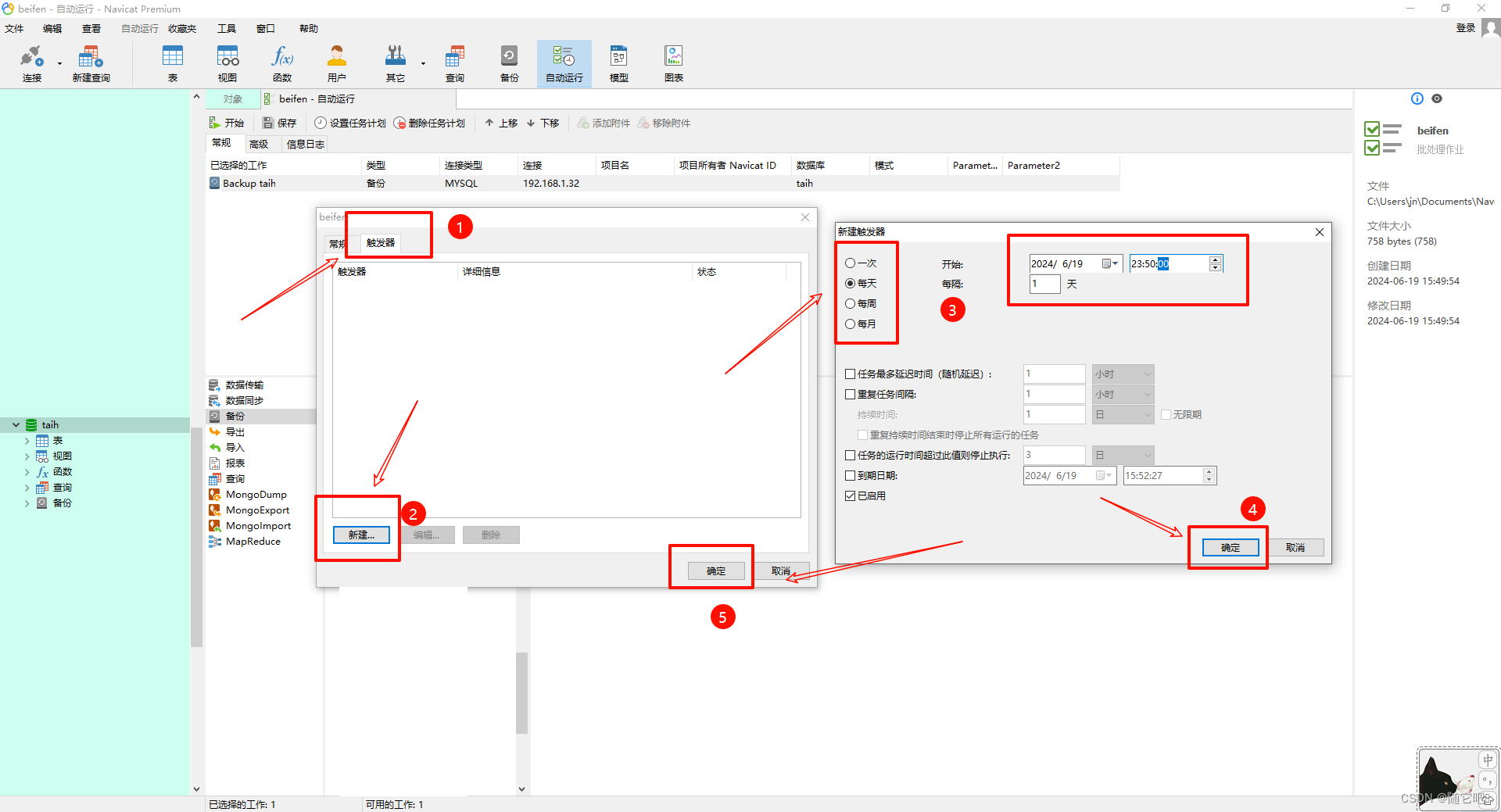
Task: Increase start time with spinner up arrow
Action: click(x=1214, y=259)
